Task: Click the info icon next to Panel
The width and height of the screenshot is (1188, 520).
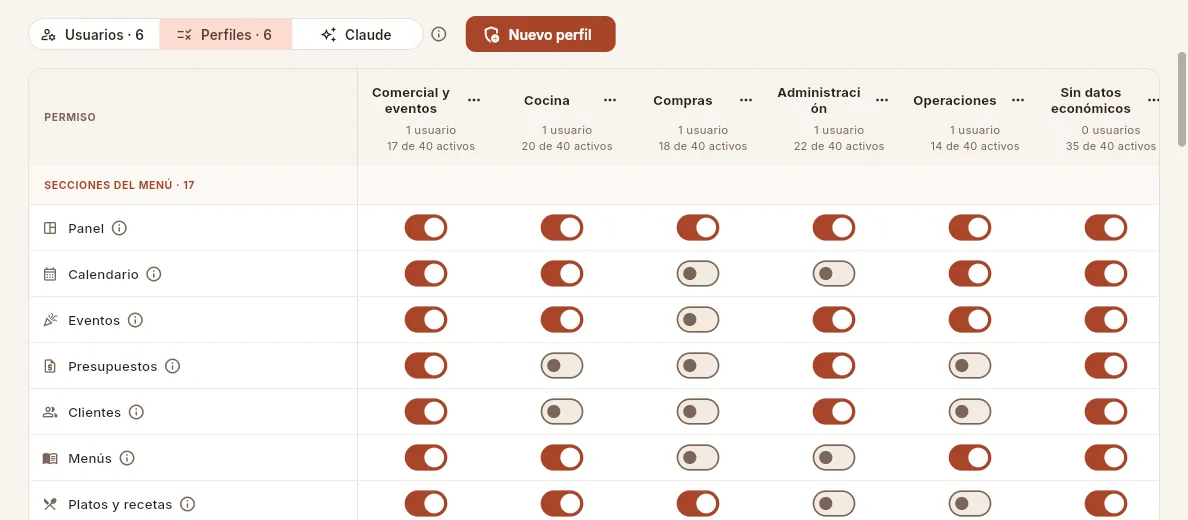Action: [x=119, y=228]
